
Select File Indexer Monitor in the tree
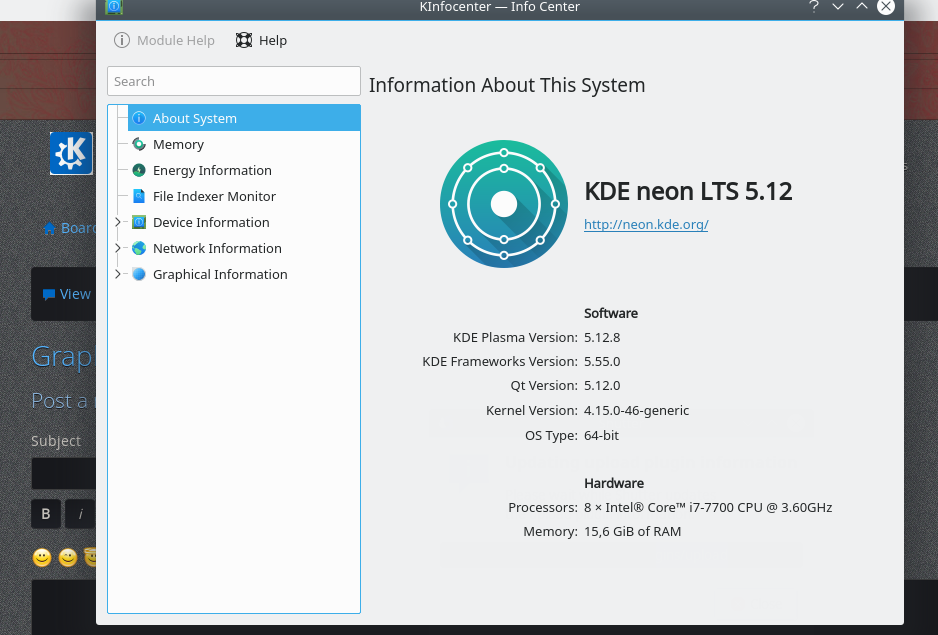pos(214,196)
